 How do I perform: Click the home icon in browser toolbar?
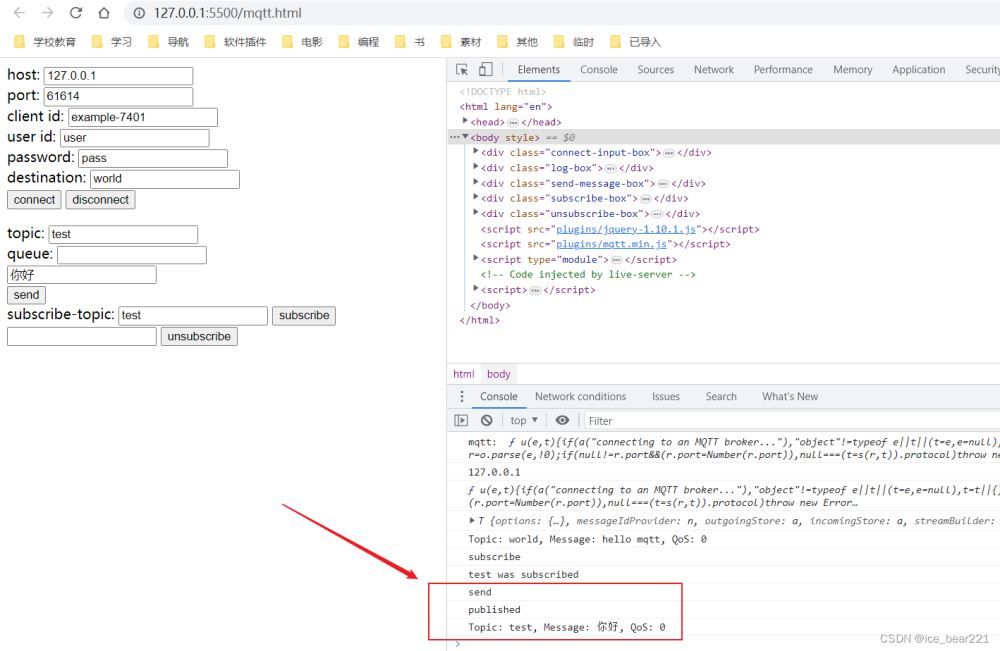point(103,15)
